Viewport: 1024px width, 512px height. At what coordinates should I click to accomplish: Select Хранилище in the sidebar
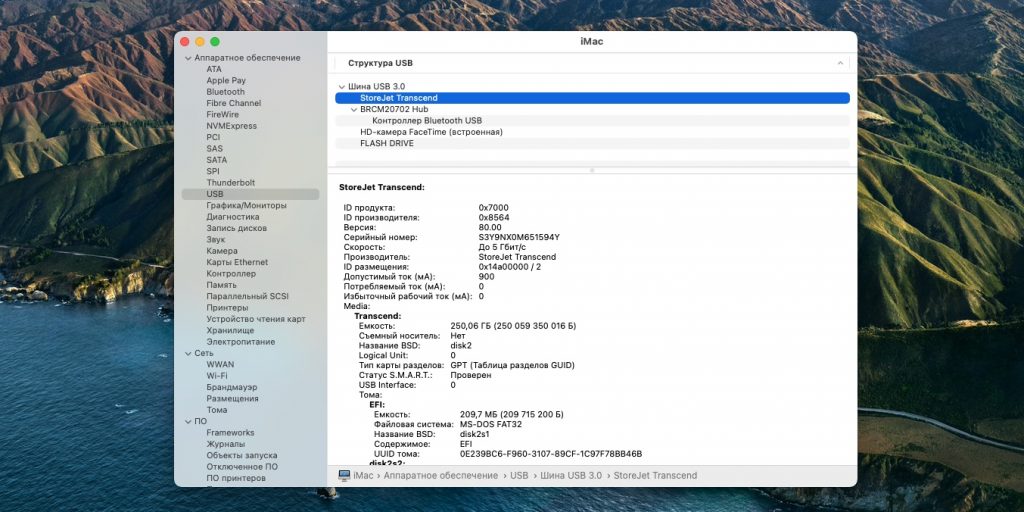pyautogui.click(x=231, y=330)
